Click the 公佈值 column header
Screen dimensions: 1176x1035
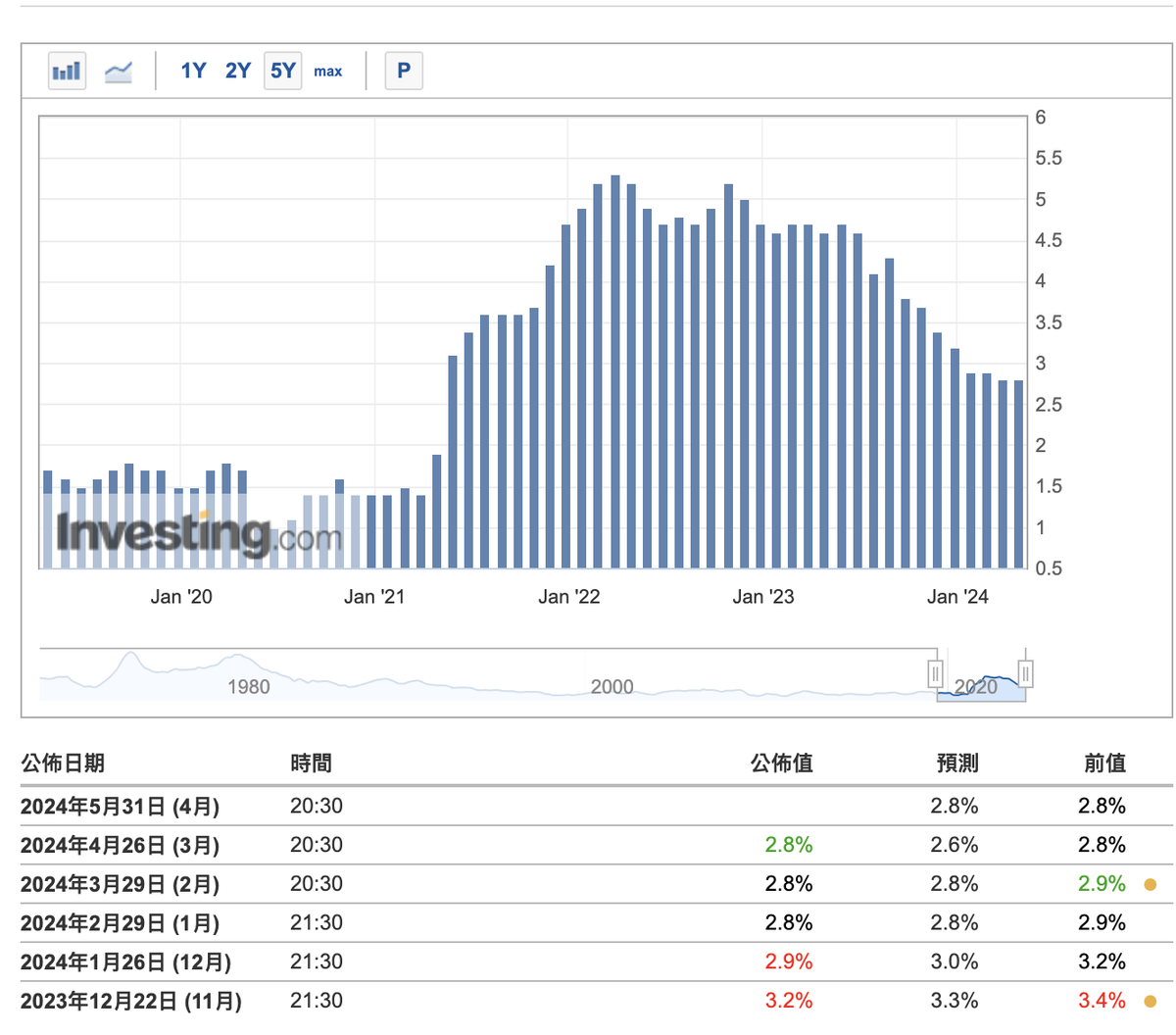click(x=782, y=764)
